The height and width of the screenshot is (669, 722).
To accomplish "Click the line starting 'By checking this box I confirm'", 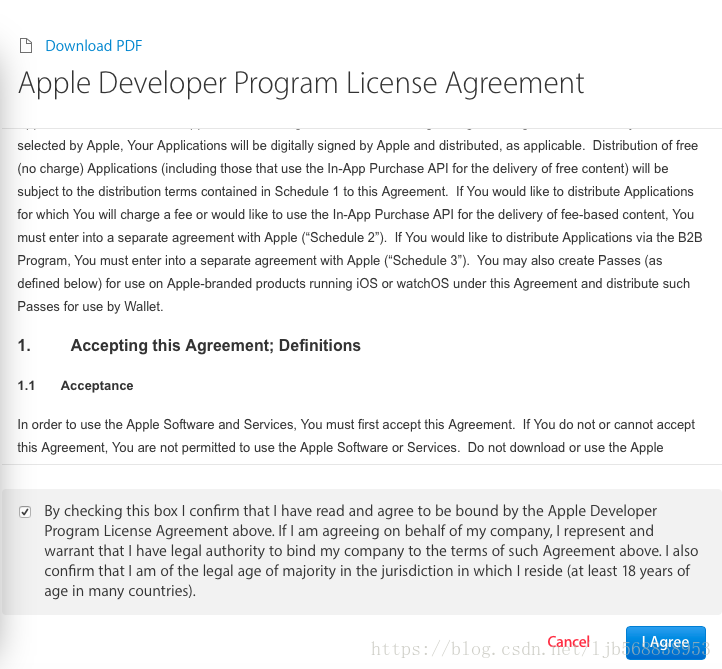I will [350, 511].
